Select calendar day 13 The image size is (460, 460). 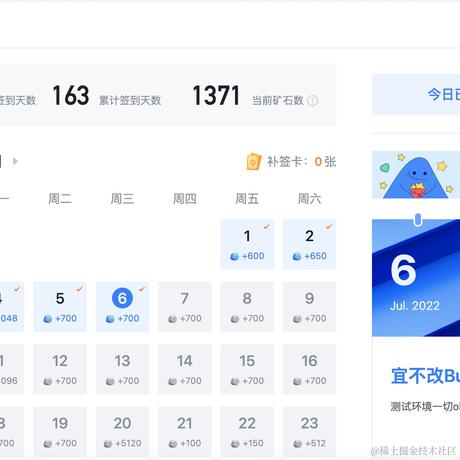click(x=122, y=369)
